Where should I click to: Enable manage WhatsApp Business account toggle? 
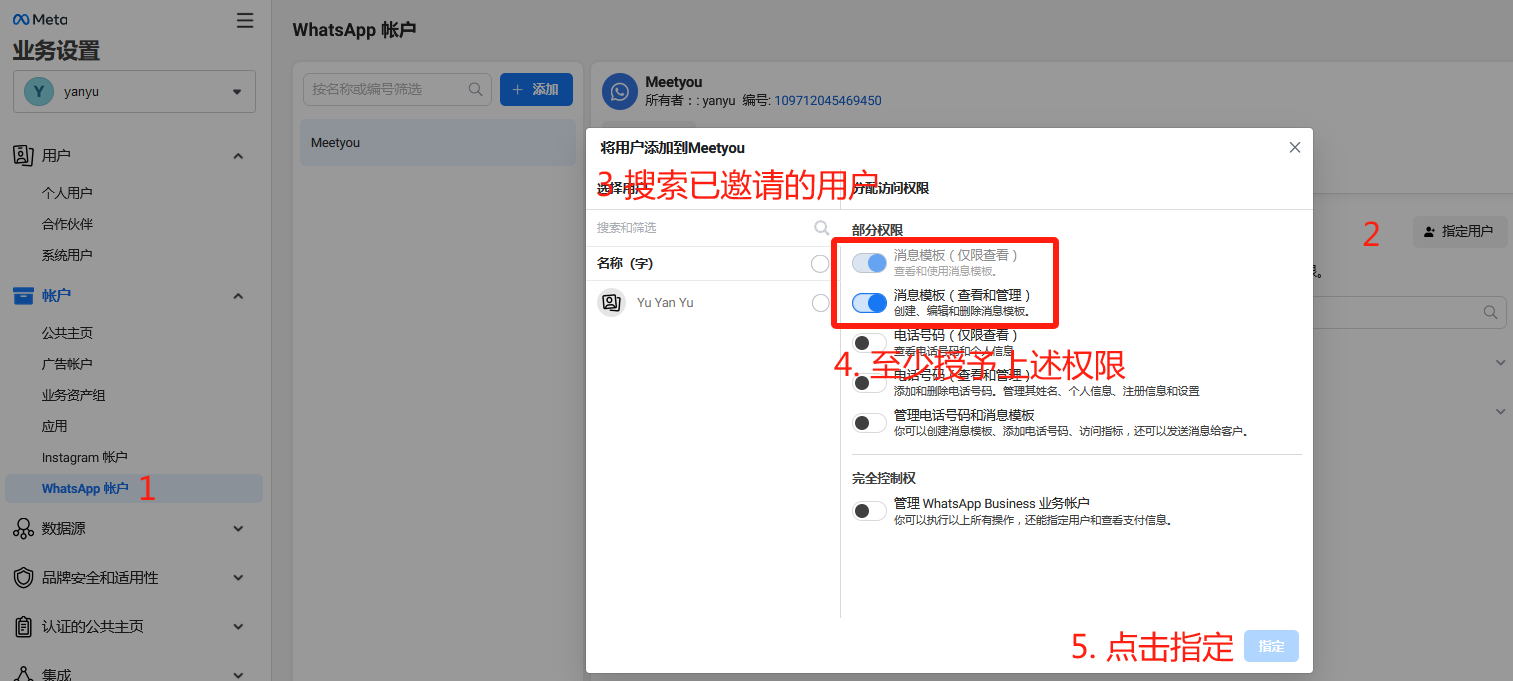869,511
